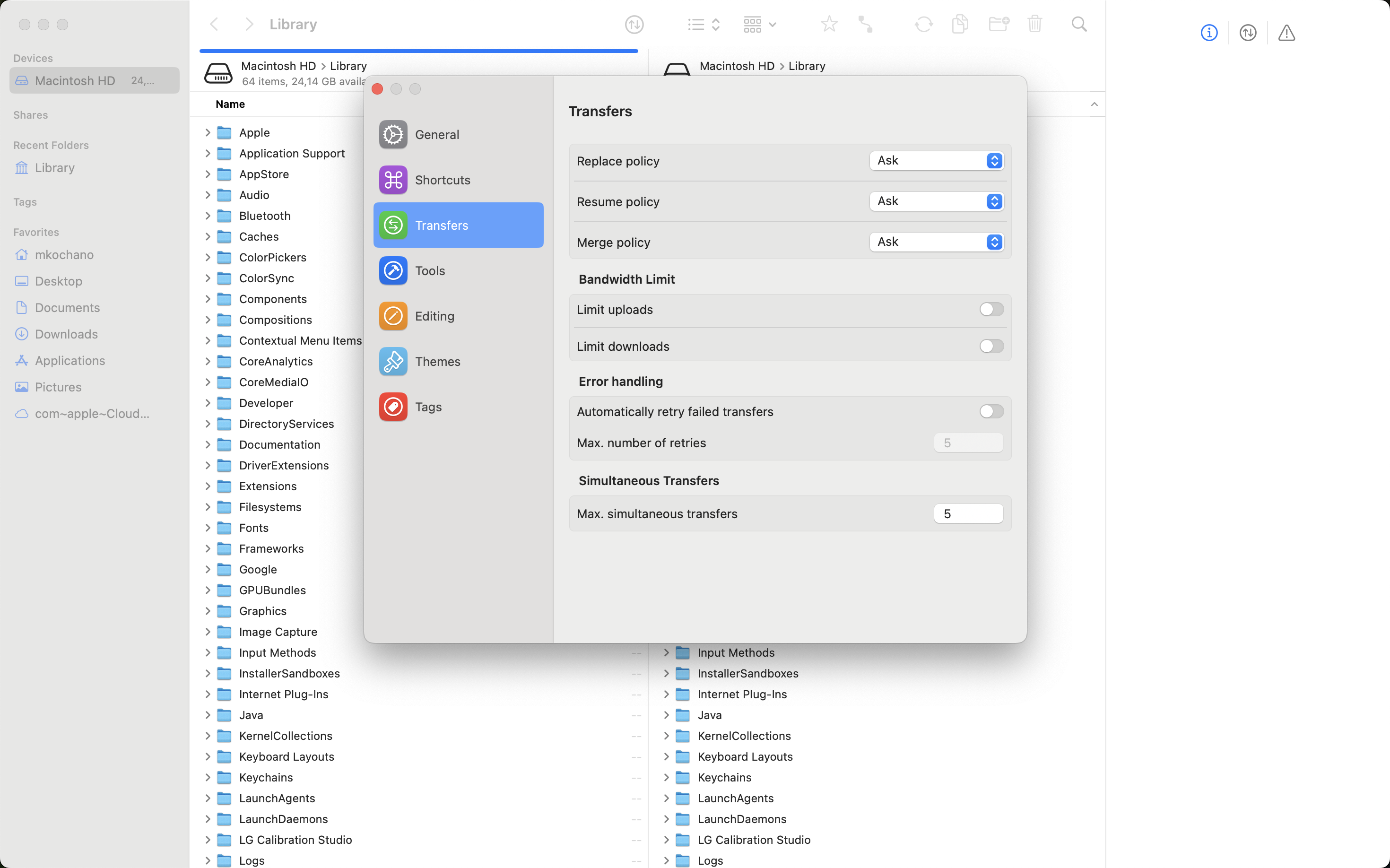The width and height of the screenshot is (1390, 868).
Task: Show the warnings triangle panel
Action: pos(1286,33)
